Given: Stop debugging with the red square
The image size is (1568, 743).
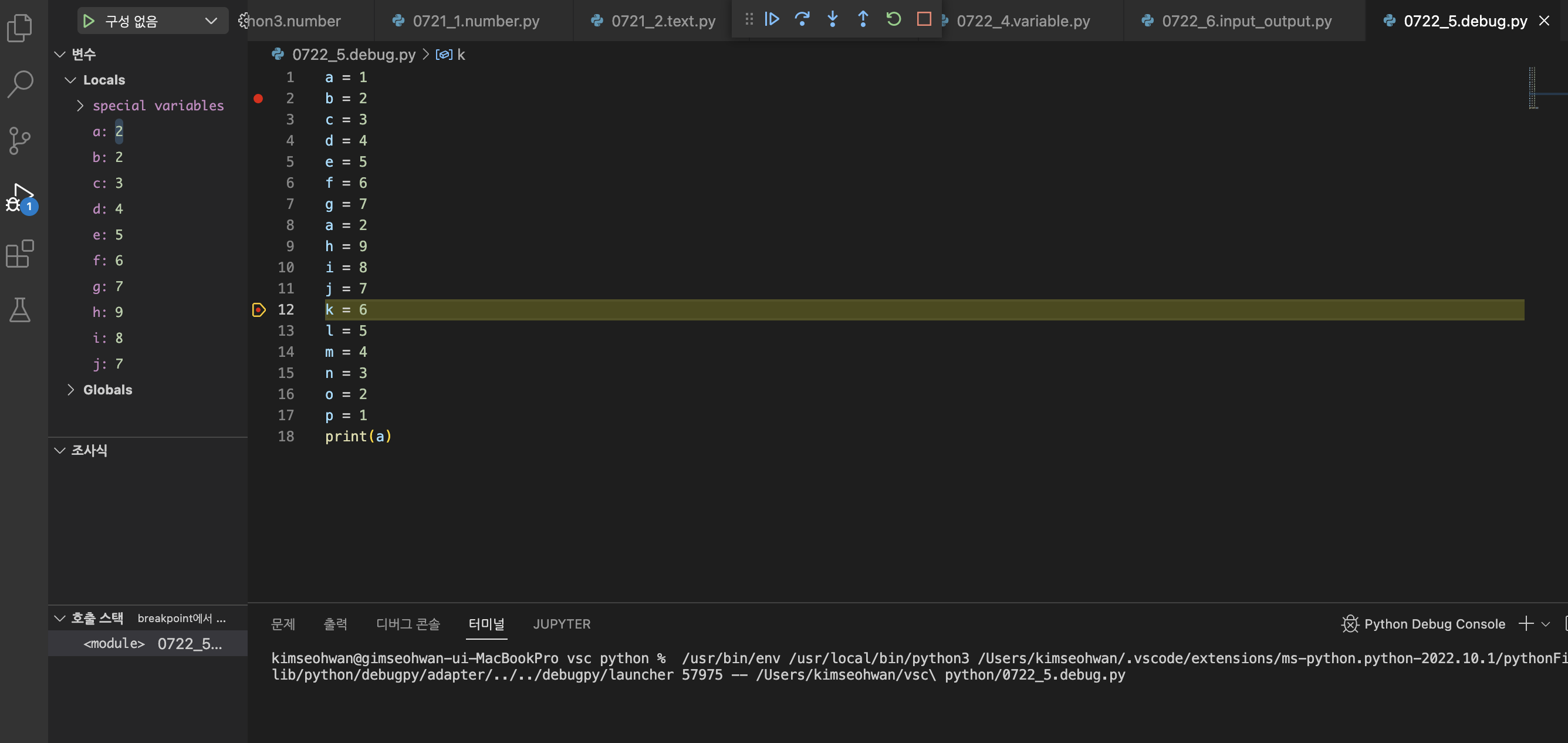Looking at the screenshot, I should [924, 19].
